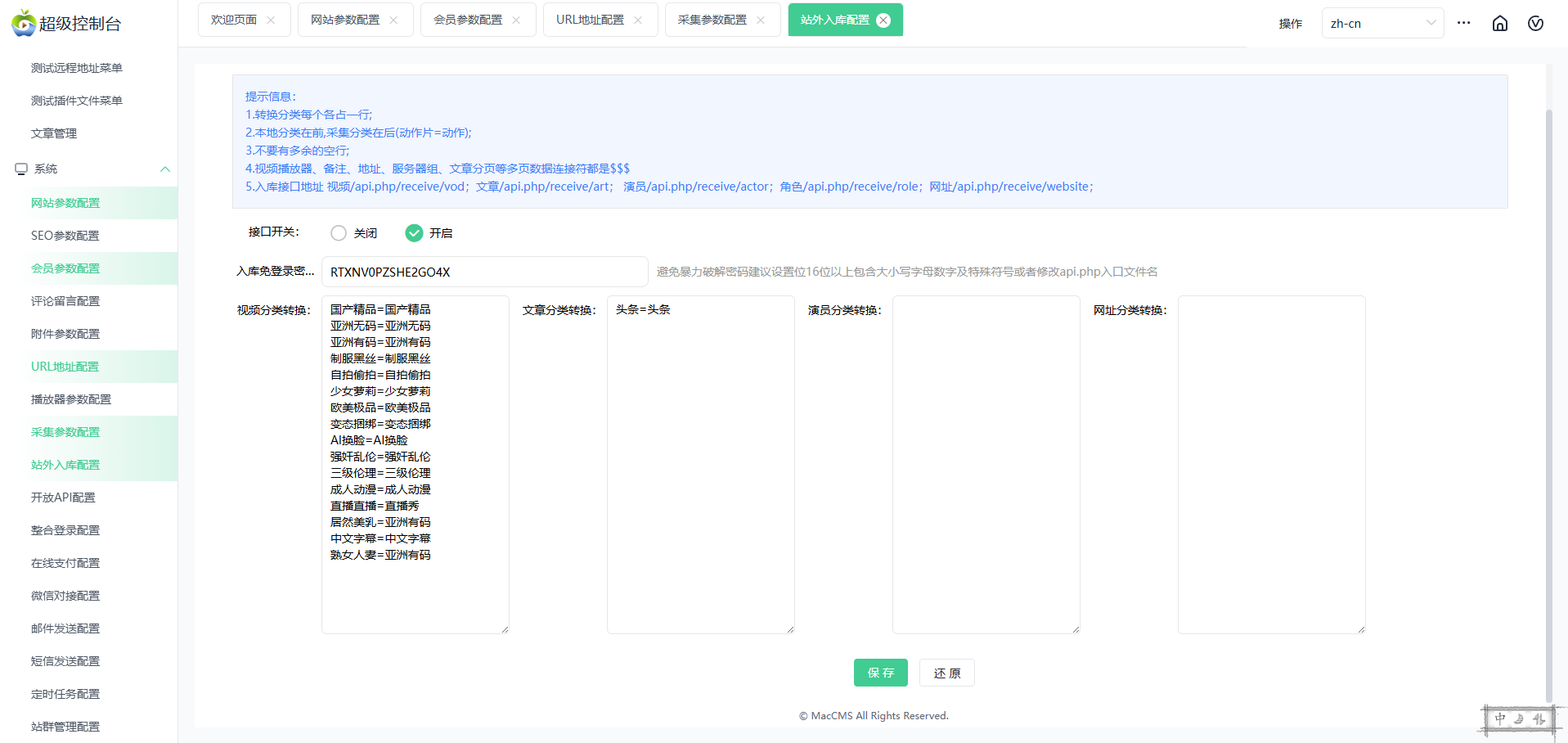This screenshot has height=743, width=1568.
Task: Close the 网站参数配置 tab
Action: click(393, 20)
